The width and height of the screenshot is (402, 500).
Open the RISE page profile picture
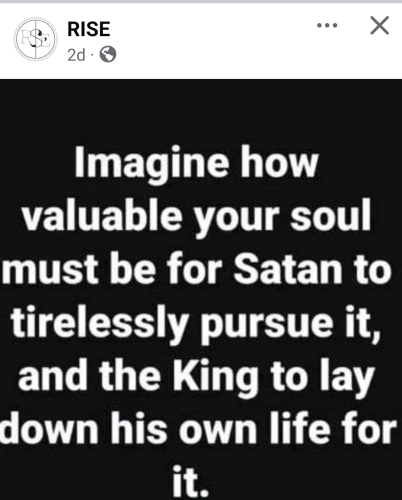[36, 39]
